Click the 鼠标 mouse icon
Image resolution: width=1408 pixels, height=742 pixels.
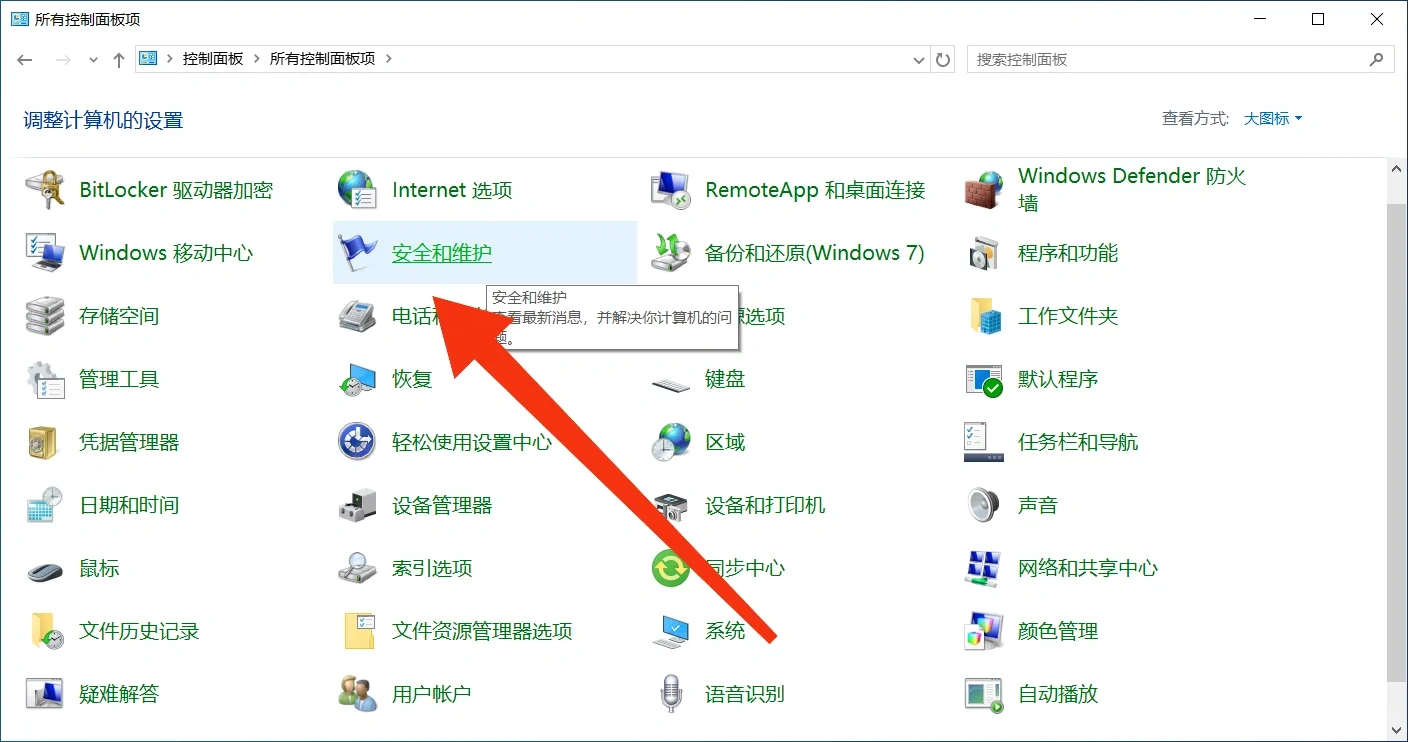pyautogui.click(x=45, y=570)
